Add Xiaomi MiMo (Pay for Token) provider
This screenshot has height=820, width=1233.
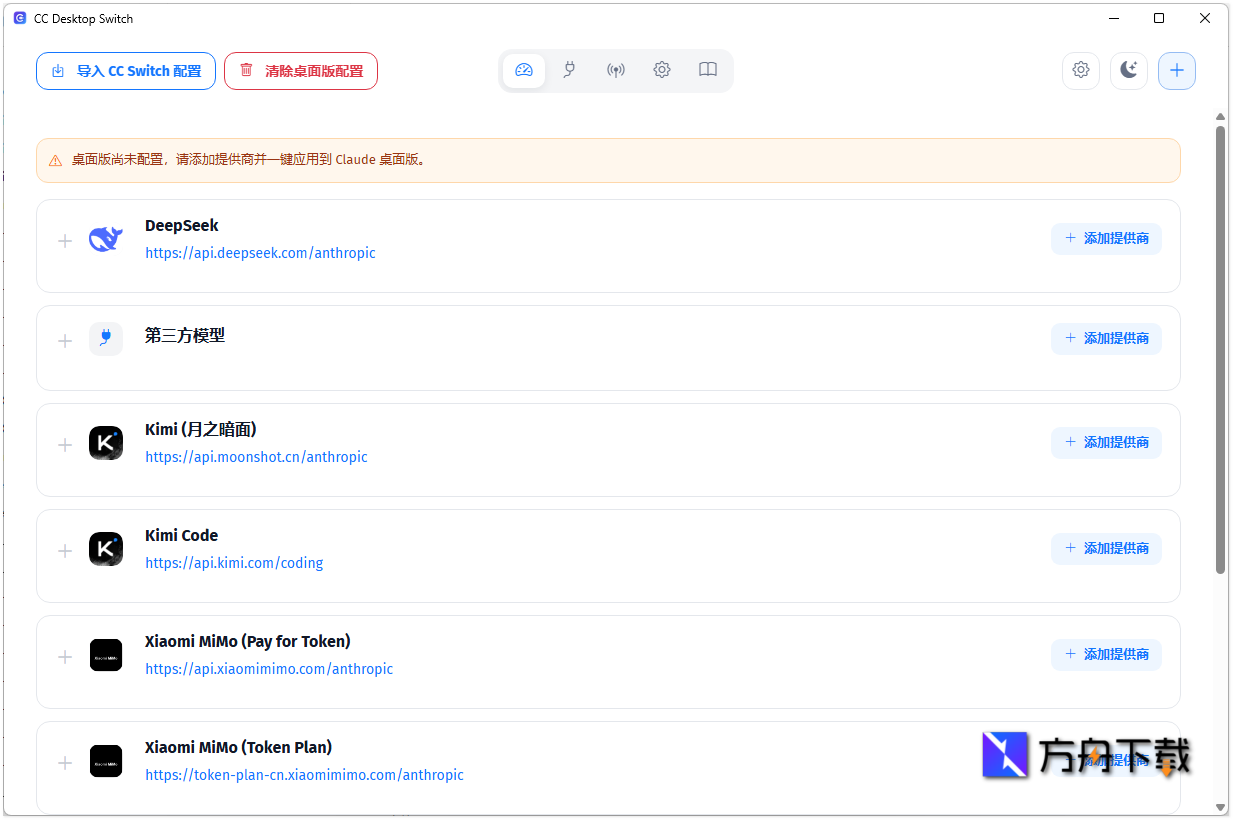point(1106,654)
